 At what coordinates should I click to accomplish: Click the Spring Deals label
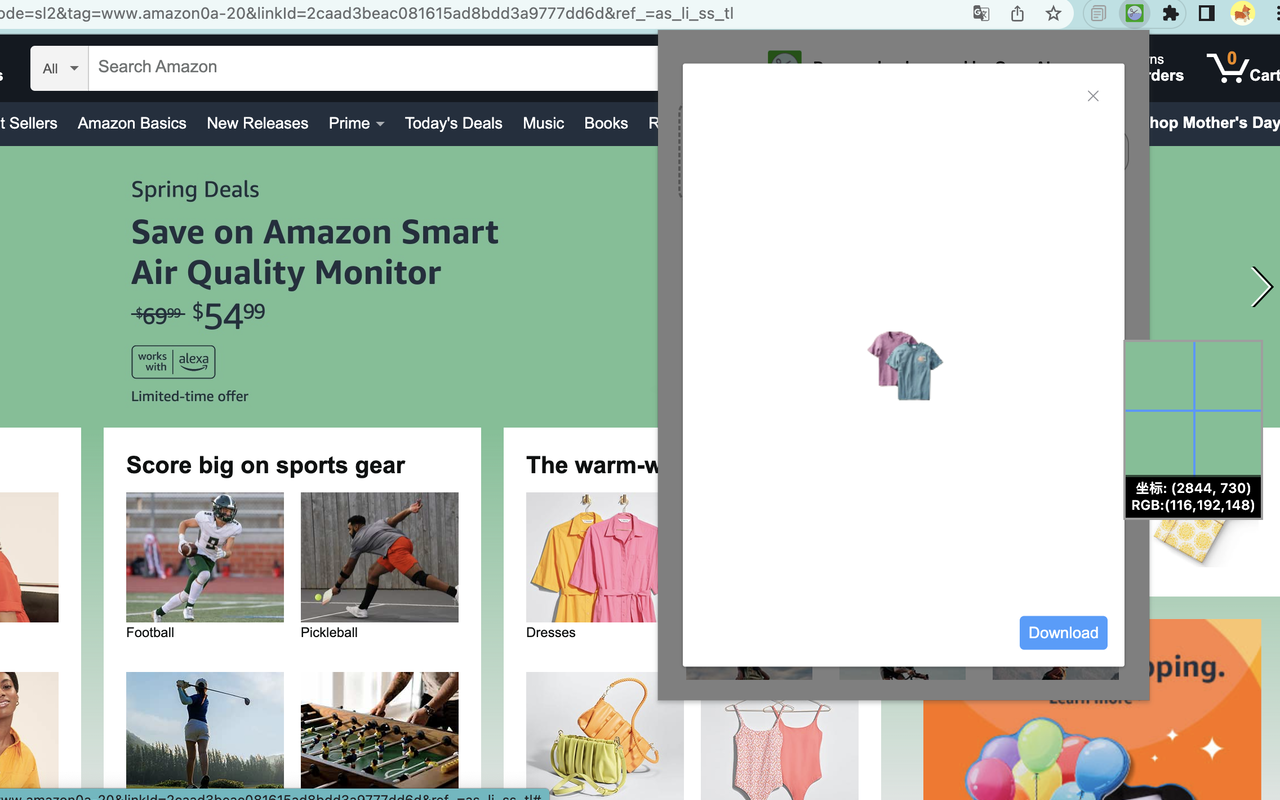pos(195,189)
